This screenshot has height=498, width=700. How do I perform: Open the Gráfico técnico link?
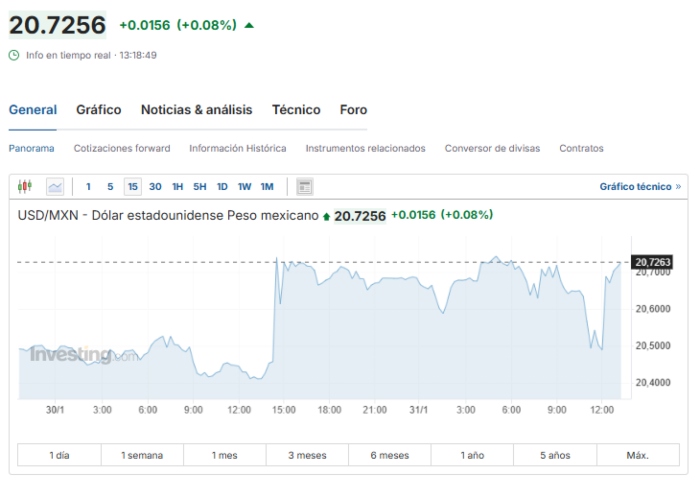639,186
